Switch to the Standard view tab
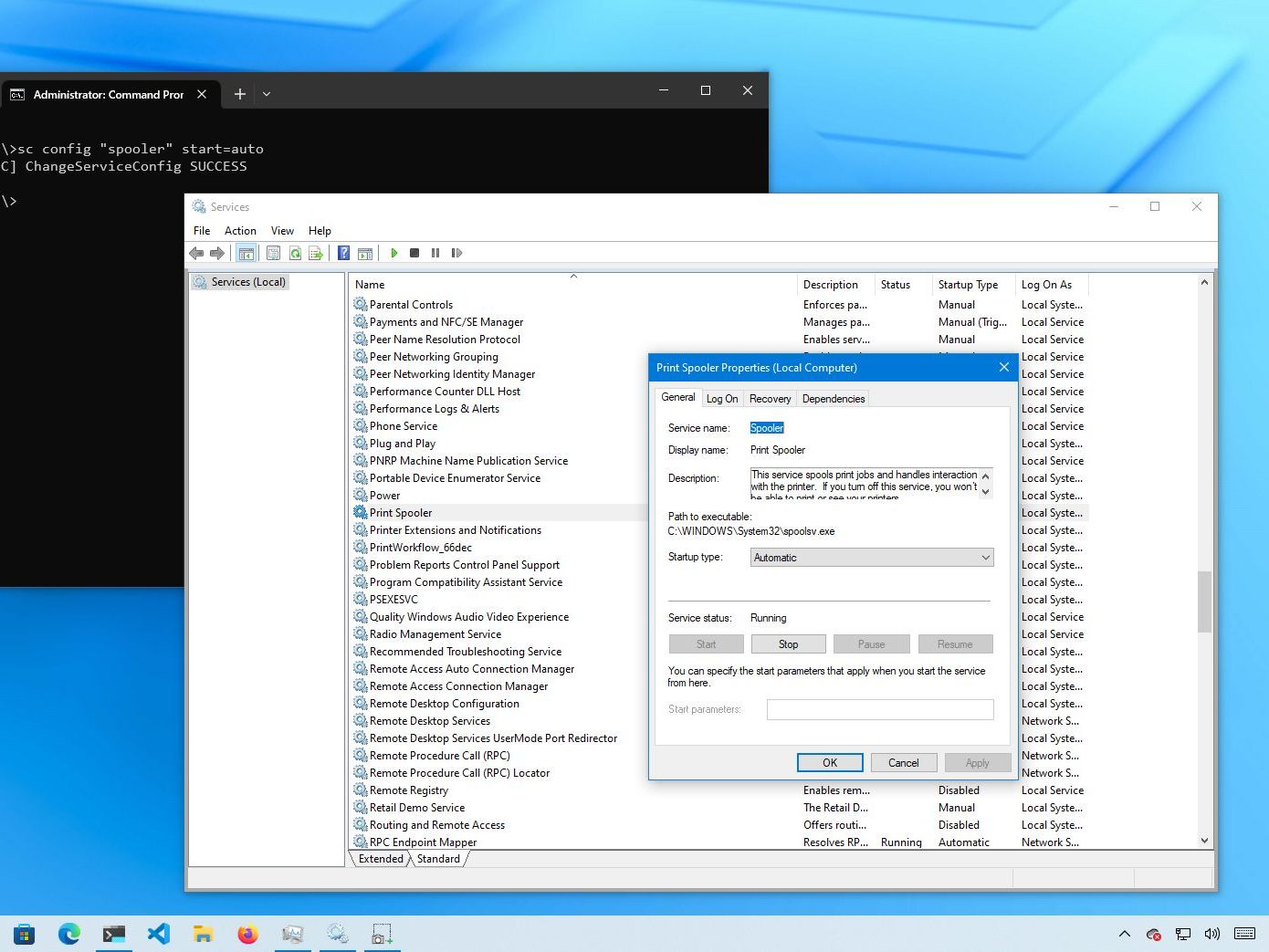The width and height of the screenshot is (1269, 952). 438,859
